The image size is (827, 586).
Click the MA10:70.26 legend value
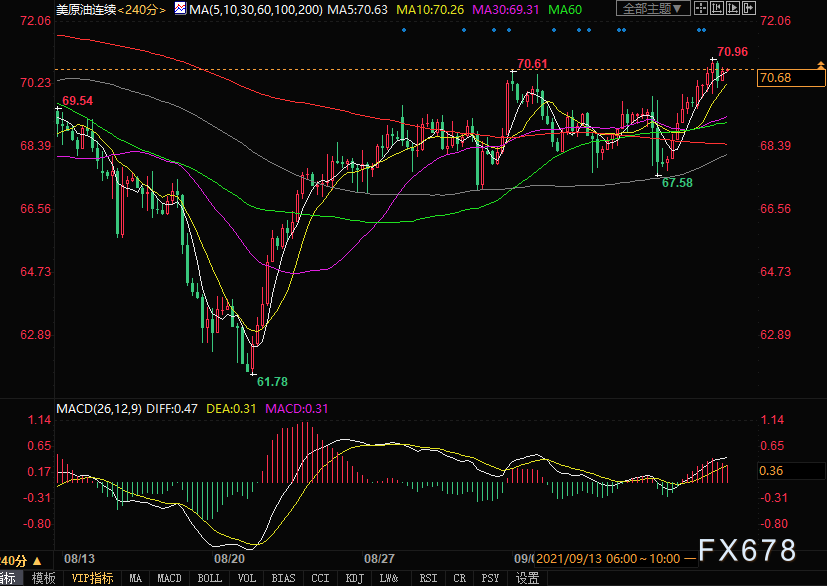[430, 9]
